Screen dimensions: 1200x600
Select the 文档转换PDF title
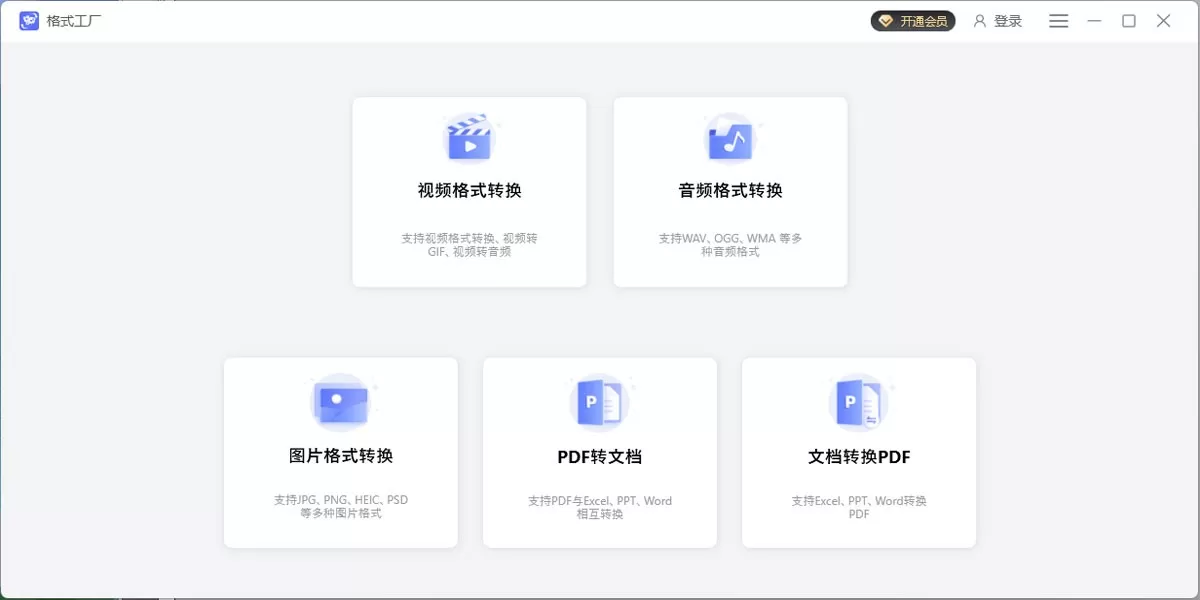859,457
